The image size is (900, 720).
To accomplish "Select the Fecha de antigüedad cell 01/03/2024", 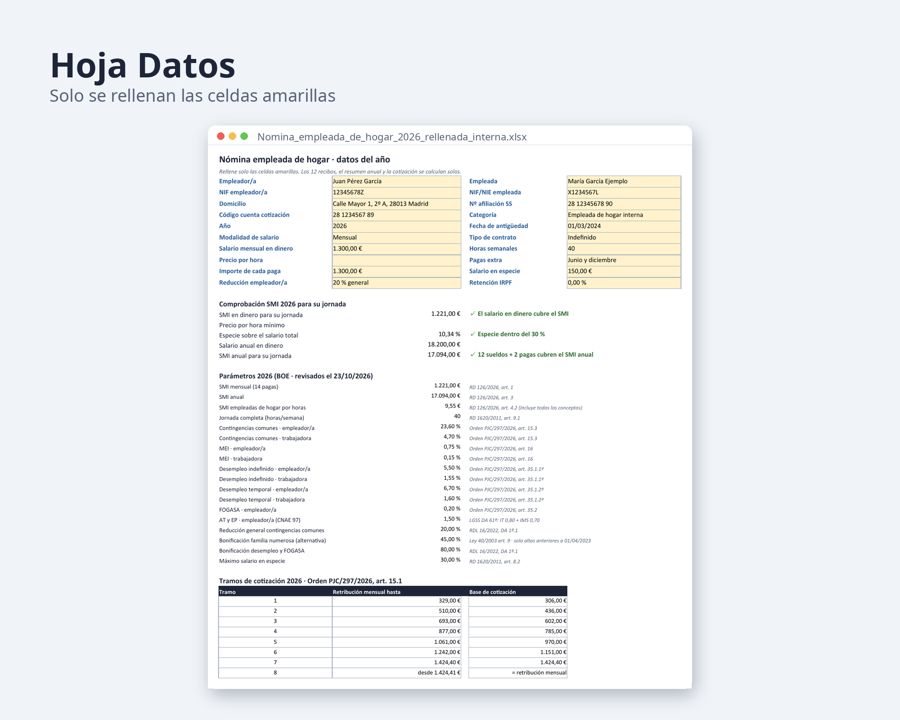I will (623, 226).
